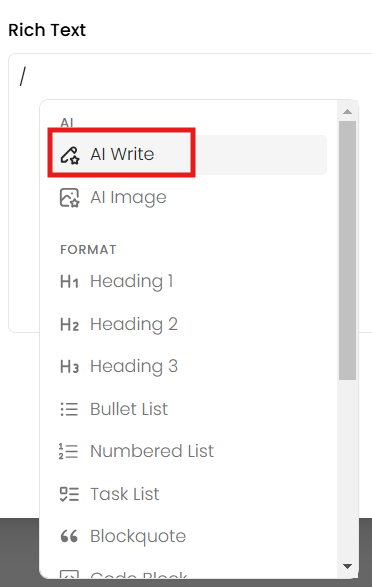
Task: Click the H1 heading icon
Action: coord(69,282)
